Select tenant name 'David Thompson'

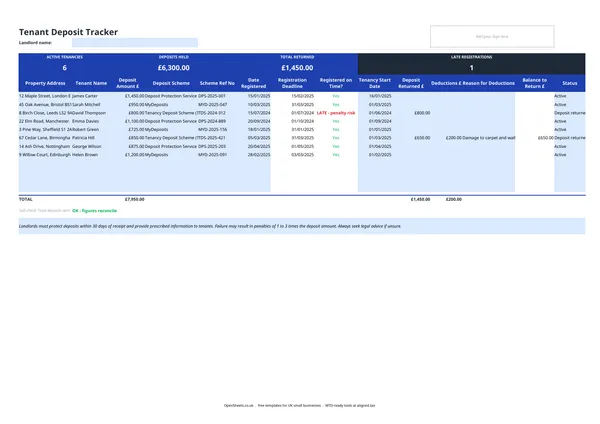click(89, 113)
